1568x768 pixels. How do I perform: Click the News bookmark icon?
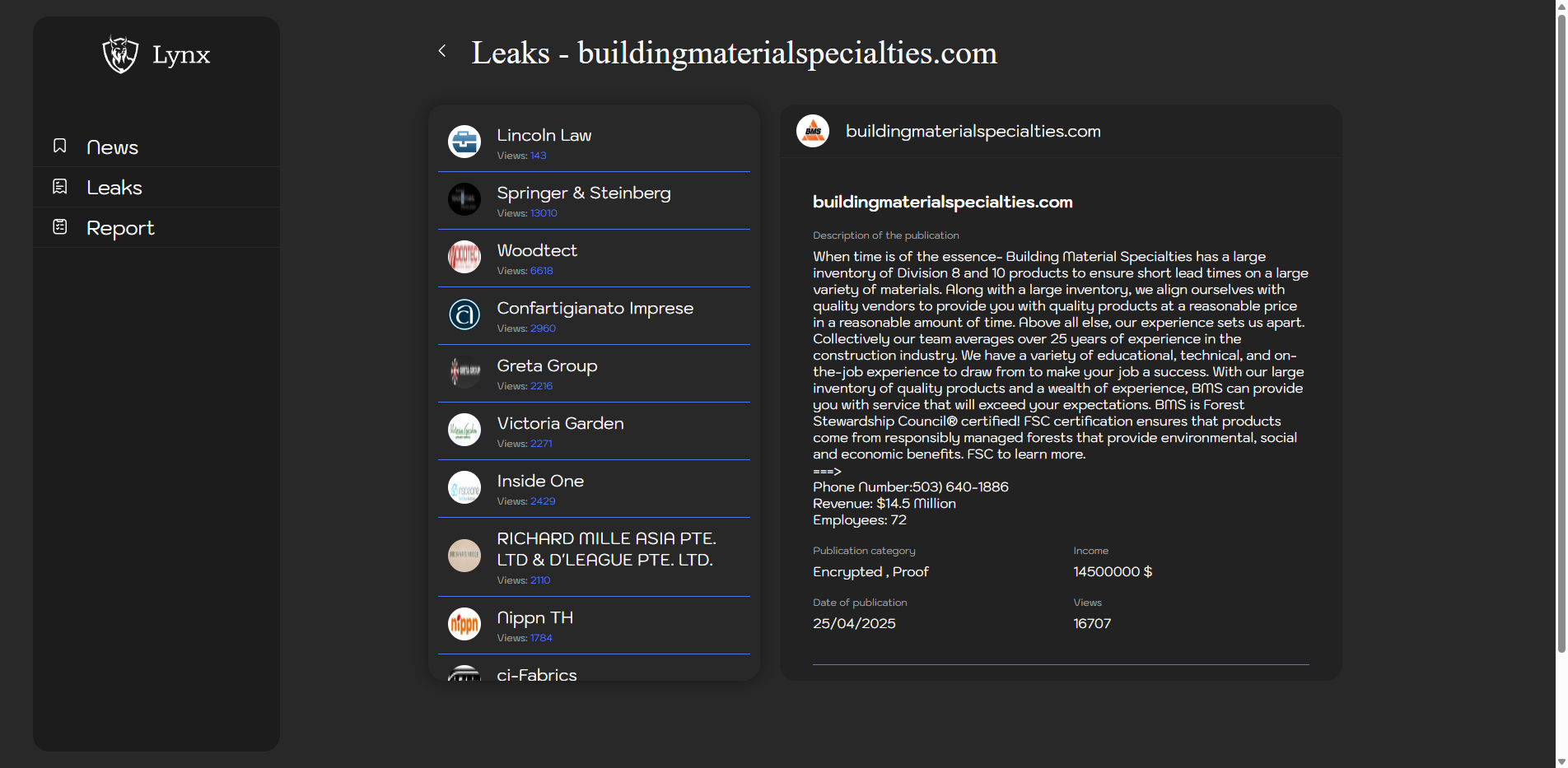(x=60, y=146)
